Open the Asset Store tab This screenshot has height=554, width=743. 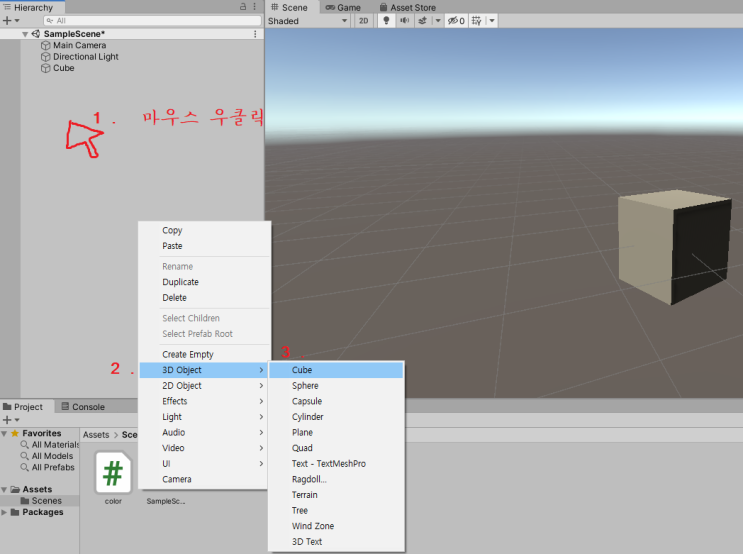tap(408, 8)
